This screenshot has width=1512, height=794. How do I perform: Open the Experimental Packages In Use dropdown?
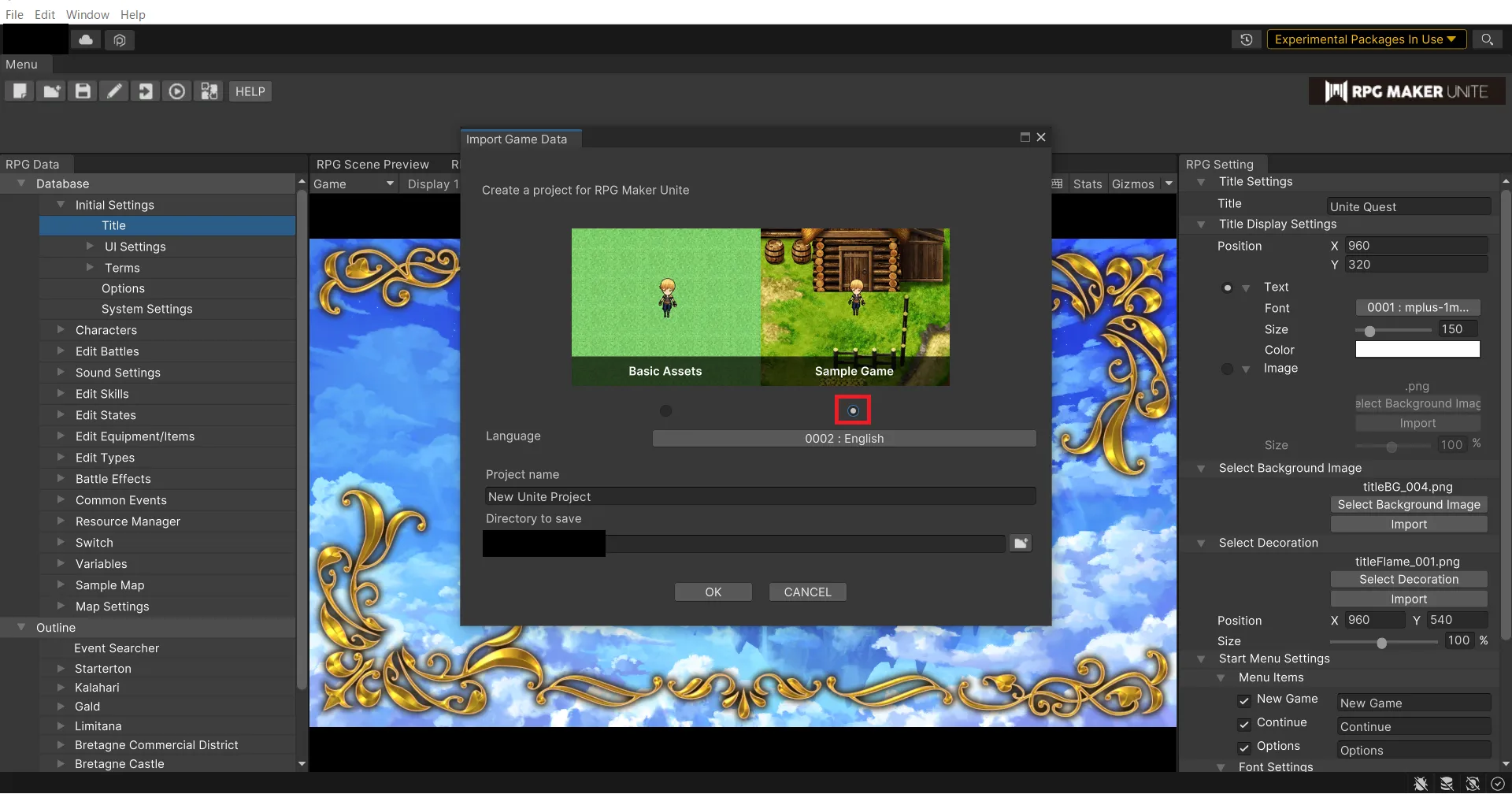click(x=1366, y=39)
